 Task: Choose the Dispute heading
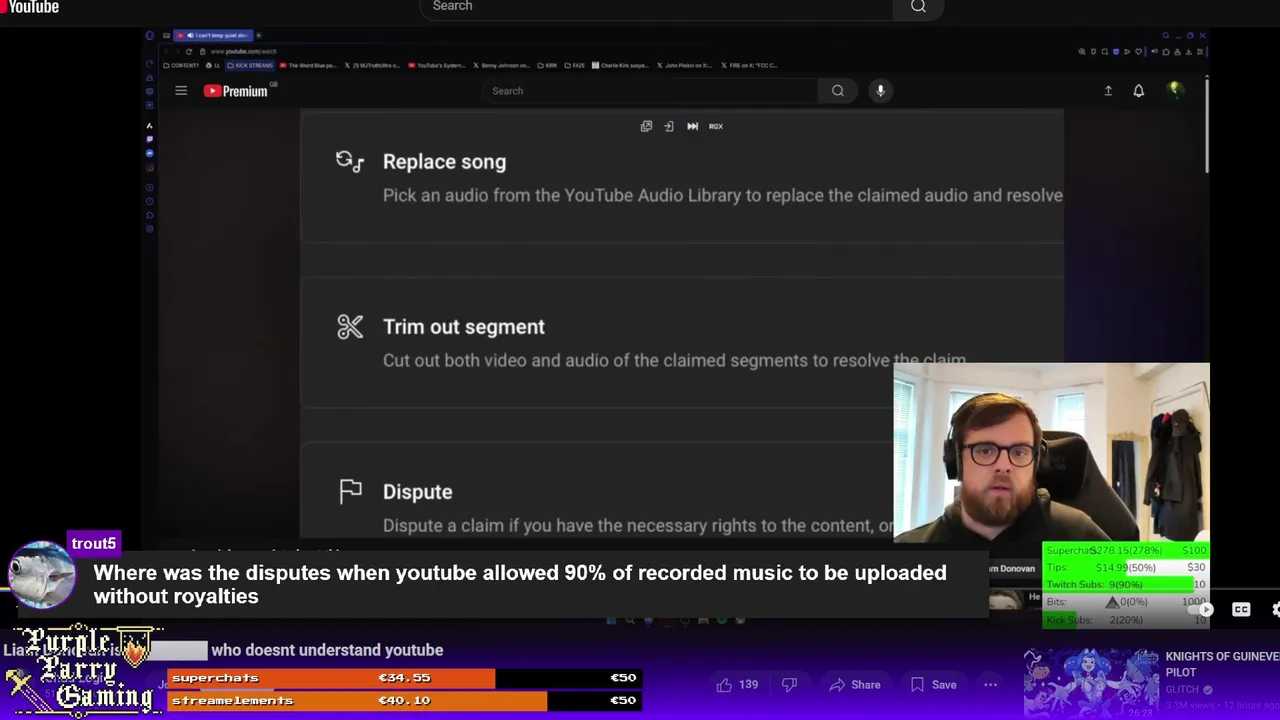tap(417, 492)
